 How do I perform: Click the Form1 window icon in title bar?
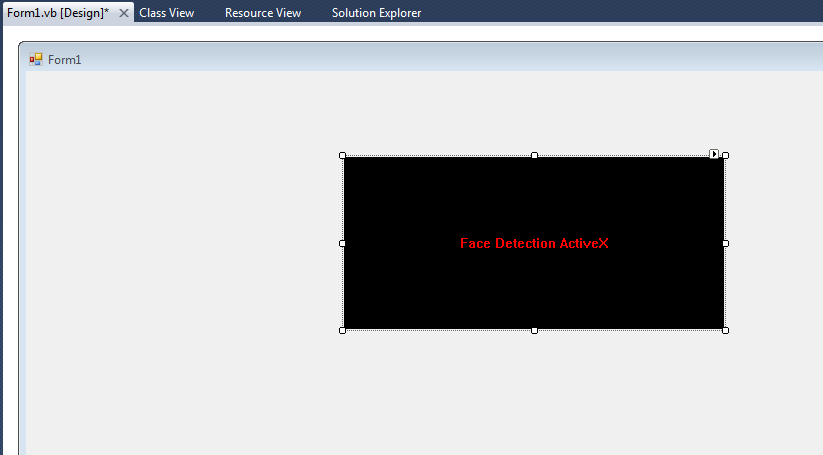click(x=36, y=59)
